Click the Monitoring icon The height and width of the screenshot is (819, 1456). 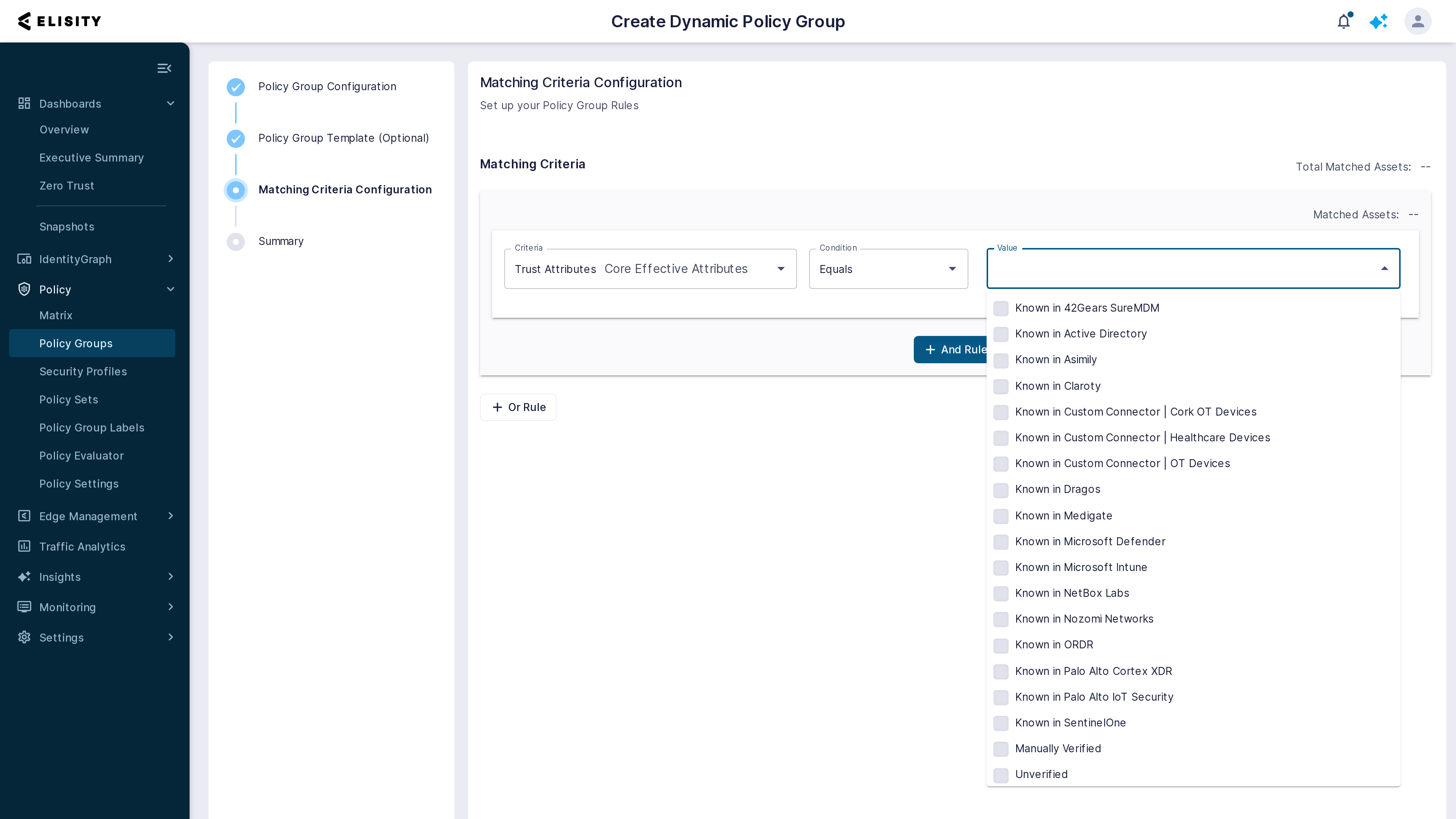coord(24,607)
